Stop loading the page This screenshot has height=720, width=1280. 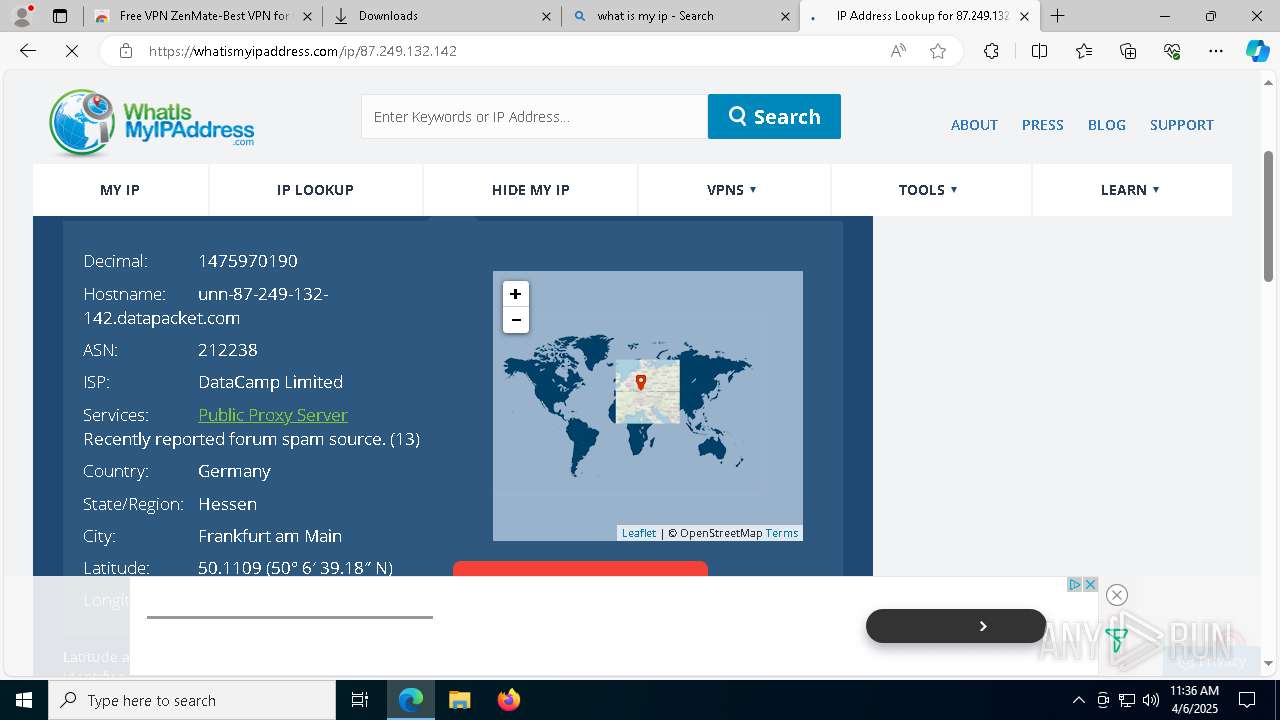[72, 51]
